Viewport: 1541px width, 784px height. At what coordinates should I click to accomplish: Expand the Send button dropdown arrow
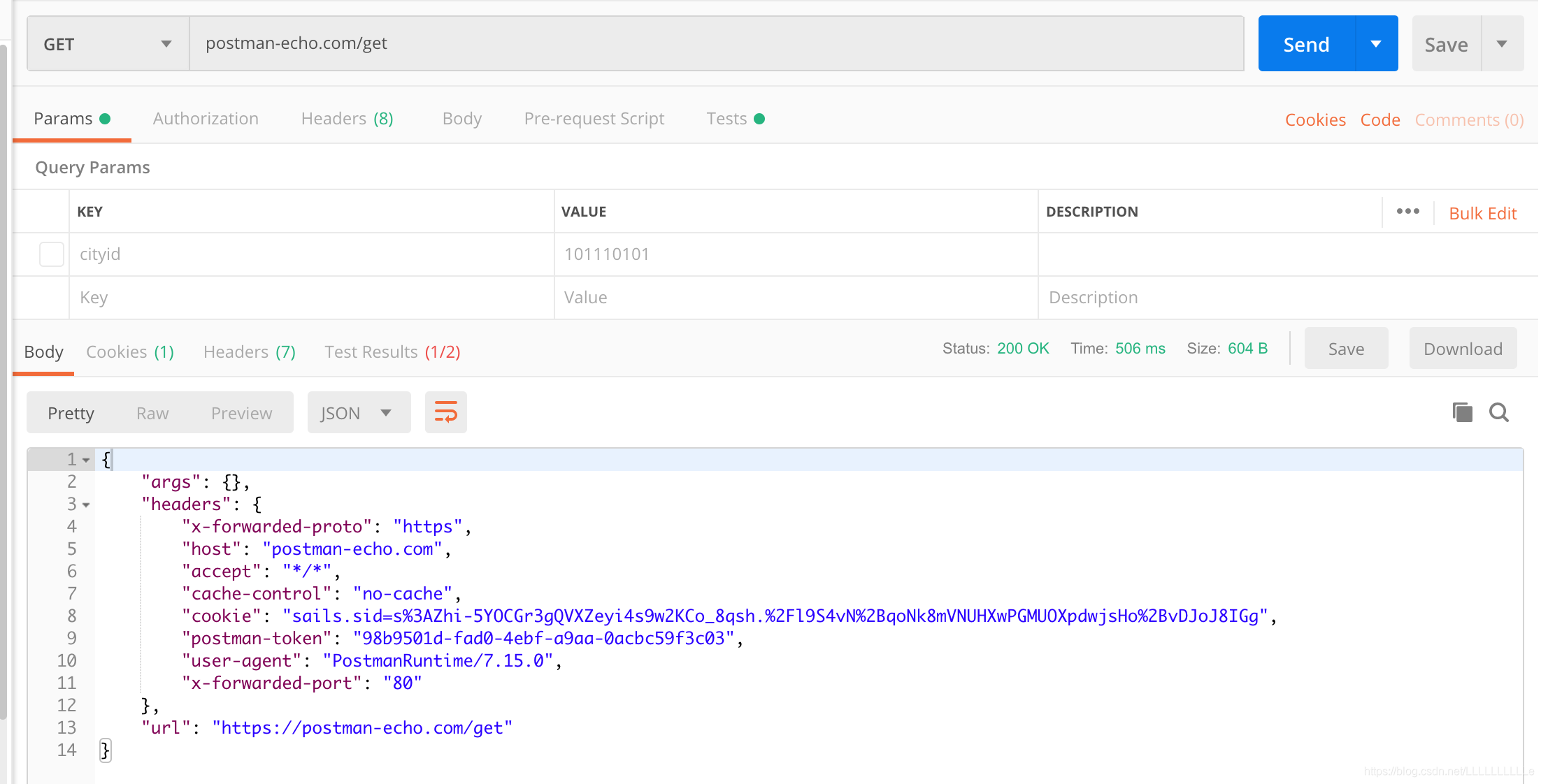pos(1376,44)
